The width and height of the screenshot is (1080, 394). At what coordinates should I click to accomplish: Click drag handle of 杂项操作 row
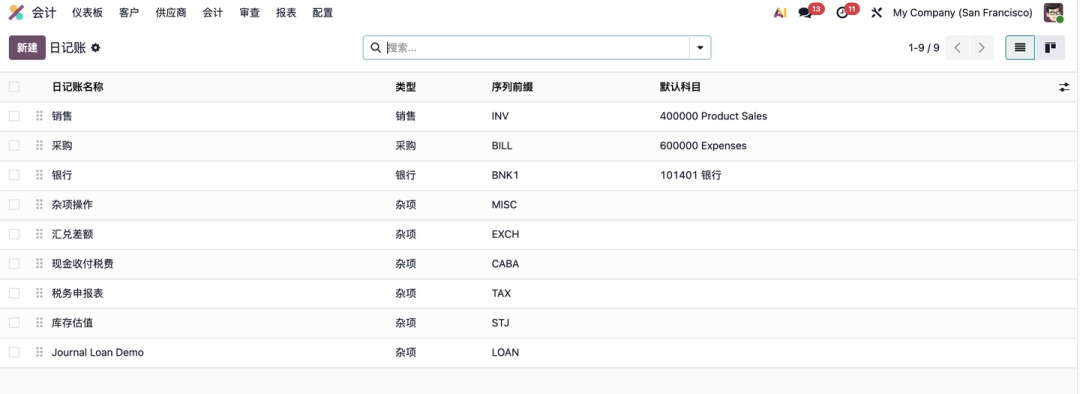pos(39,205)
